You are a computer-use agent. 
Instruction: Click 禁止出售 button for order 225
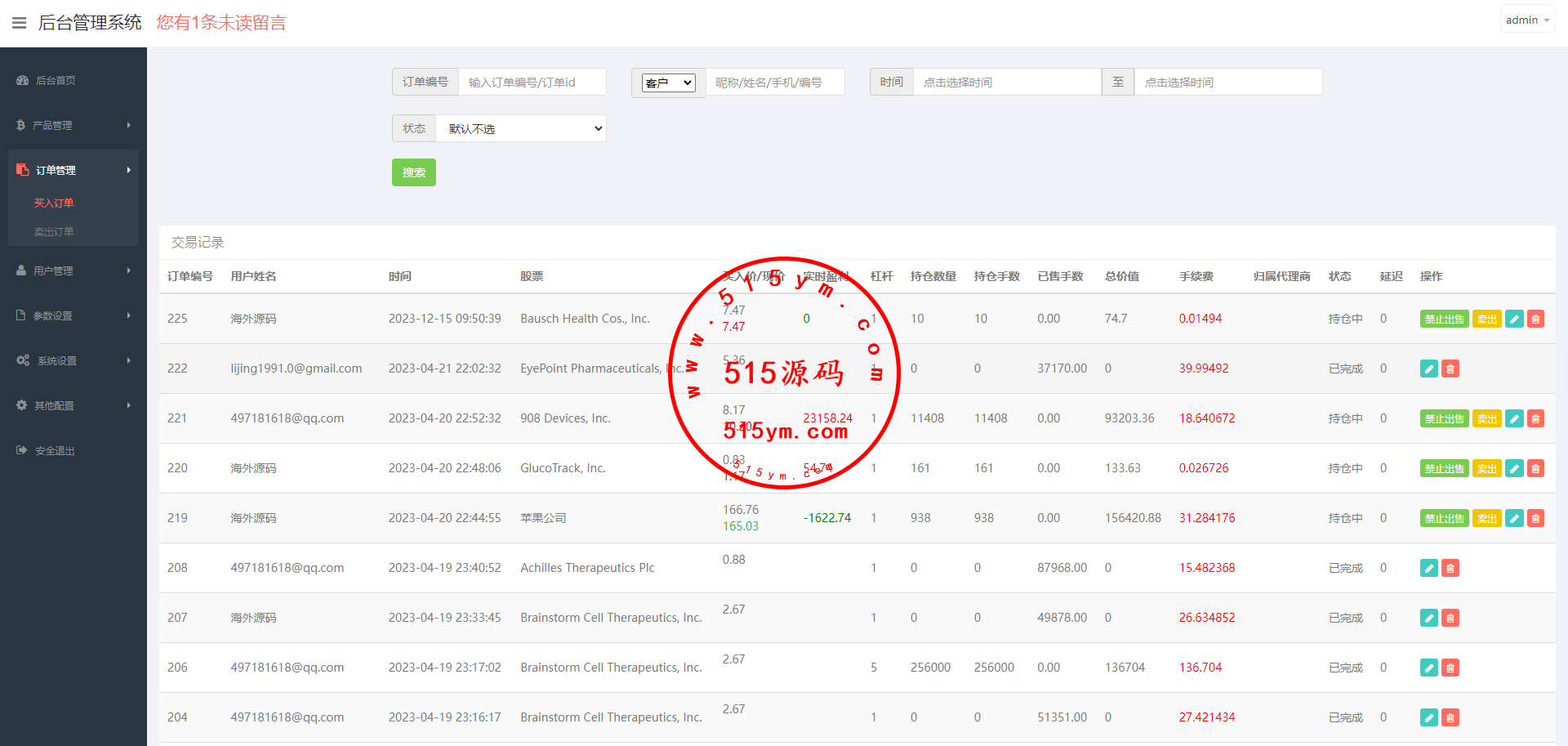coord(1444,319)
